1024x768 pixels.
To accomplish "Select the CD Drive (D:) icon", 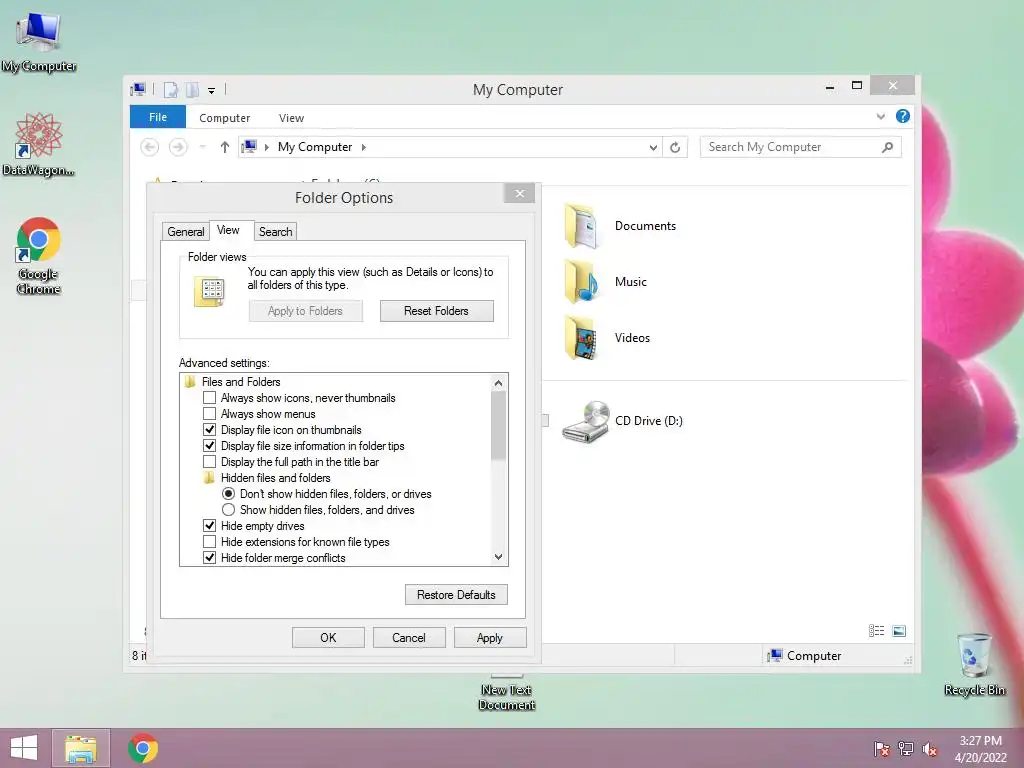I will pos(585,421).
